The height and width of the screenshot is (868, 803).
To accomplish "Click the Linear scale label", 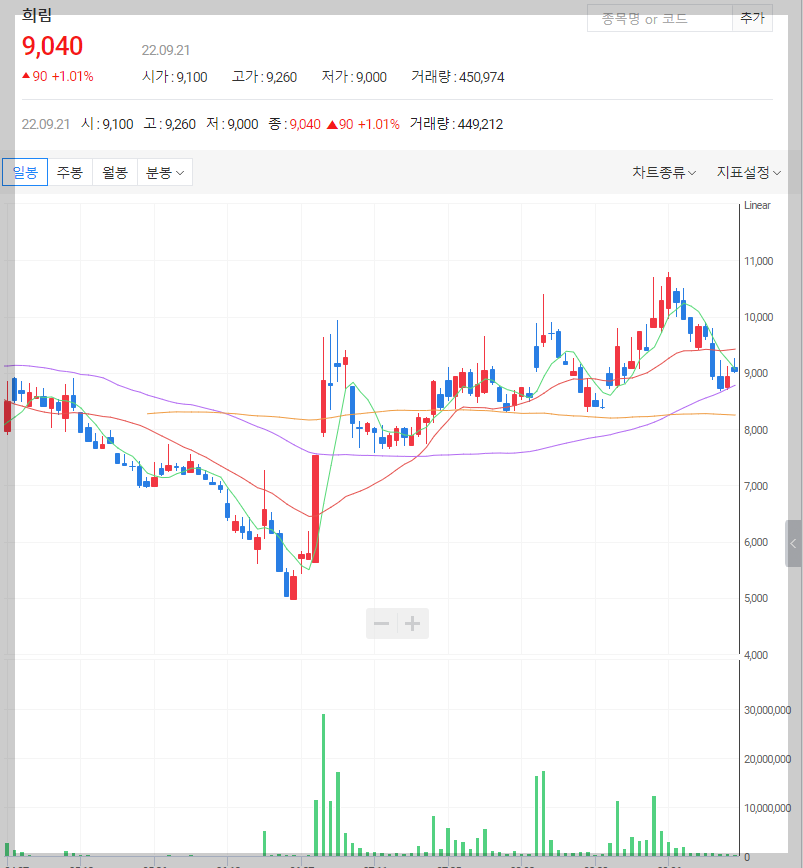I will click(x=757, y=205).
